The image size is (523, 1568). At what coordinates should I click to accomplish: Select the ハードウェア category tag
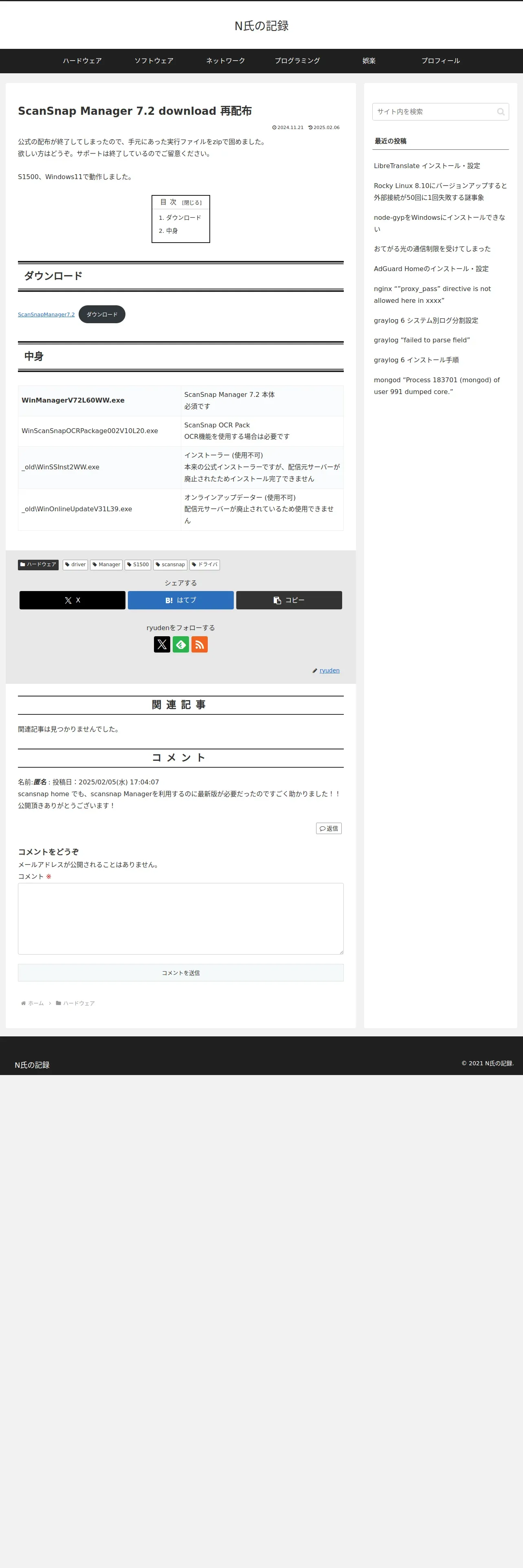[38, 565]
